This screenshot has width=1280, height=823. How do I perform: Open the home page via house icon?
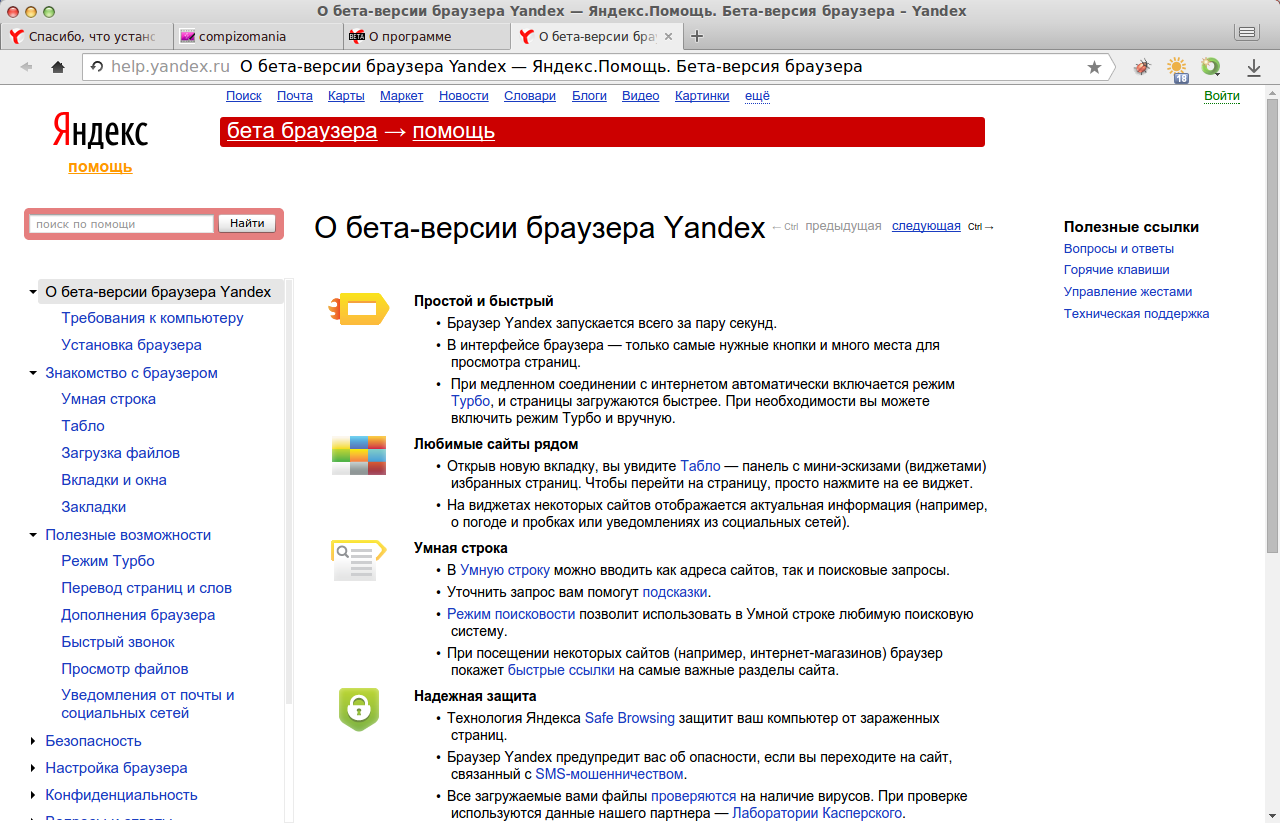tap(58, 67)
